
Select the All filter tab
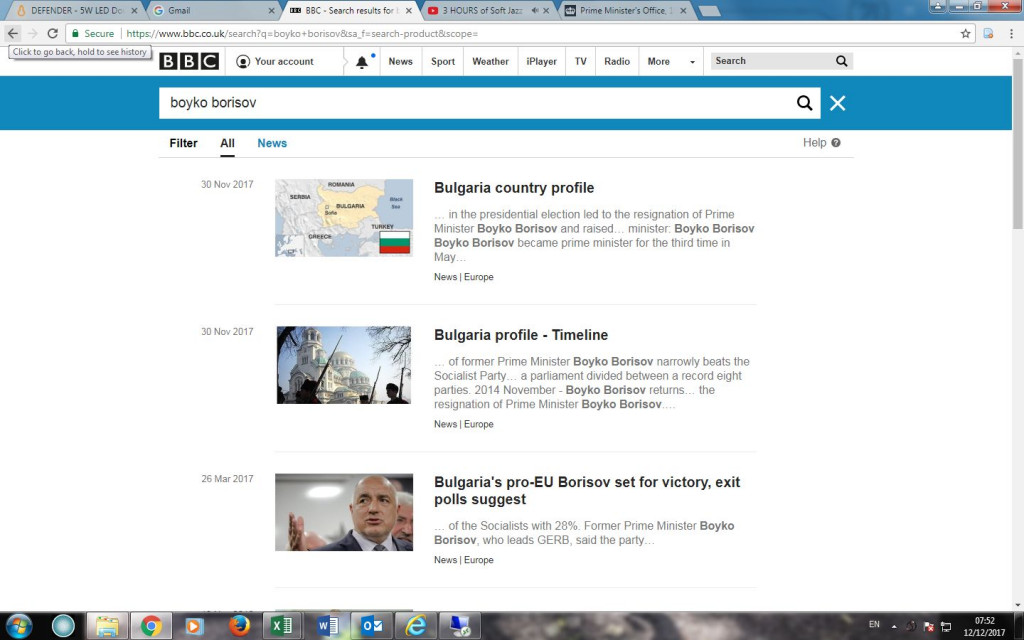[x=227, y=143]
